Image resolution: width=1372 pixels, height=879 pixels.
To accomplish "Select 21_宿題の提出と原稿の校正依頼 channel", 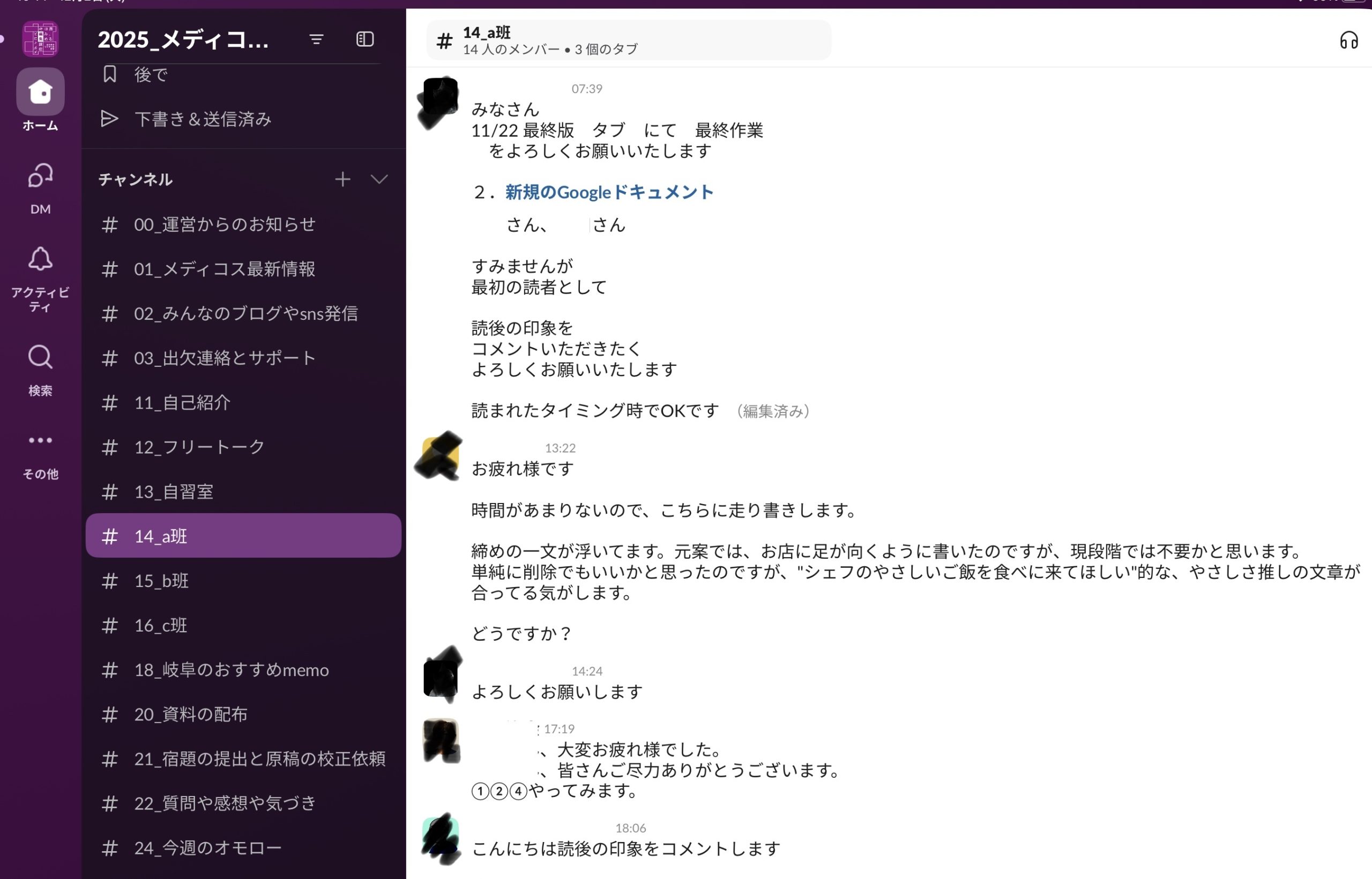I will [x=259, y=758].
